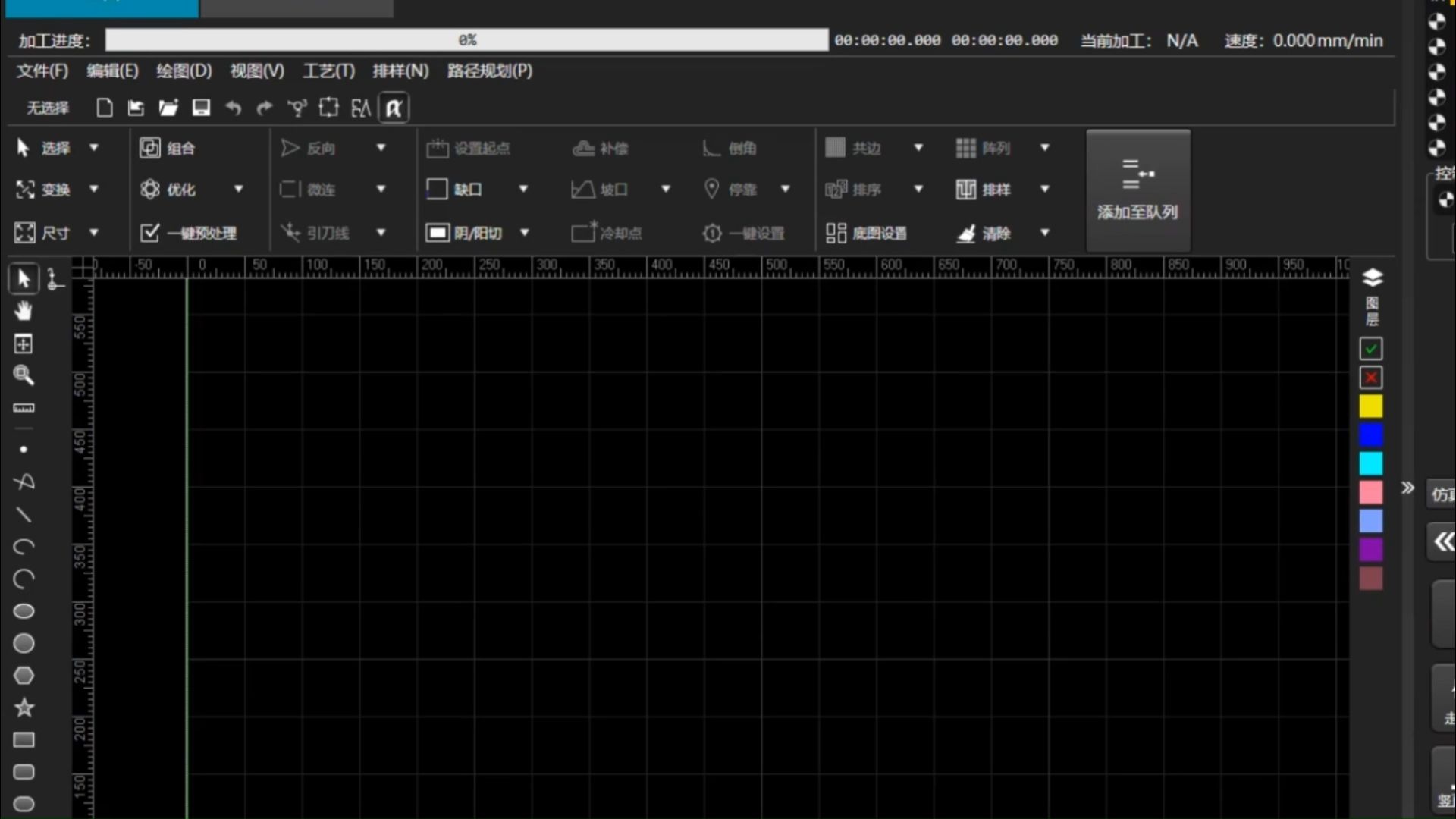Open the 排样 dropdown arrow
The height and width of the screenshot is (819, 1456).
(1044, 189)
